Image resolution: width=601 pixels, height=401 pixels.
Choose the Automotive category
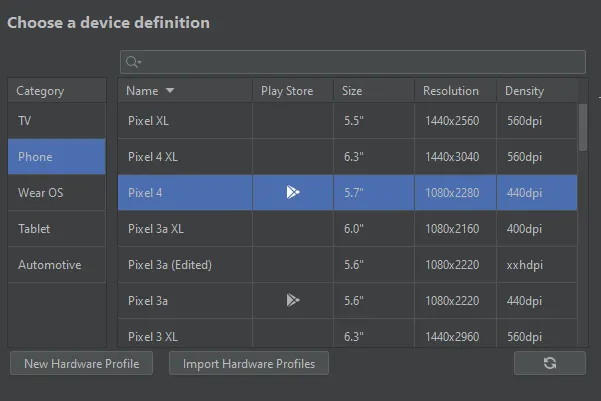coord(56,265)
